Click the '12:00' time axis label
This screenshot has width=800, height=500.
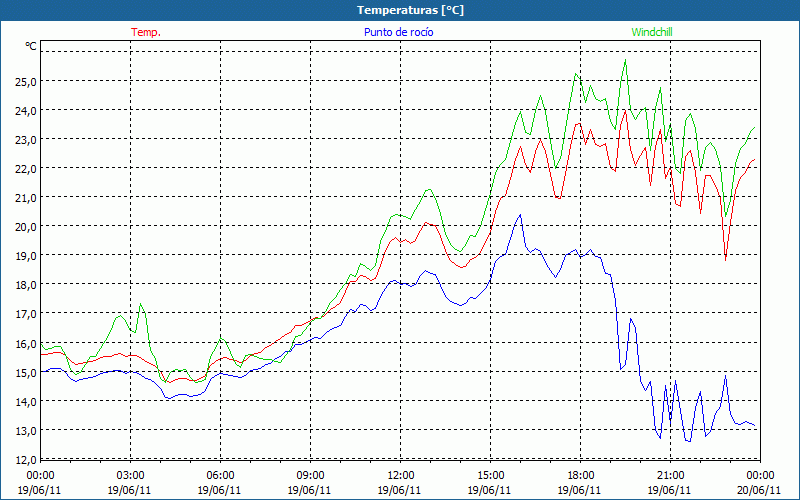[400, 476]
